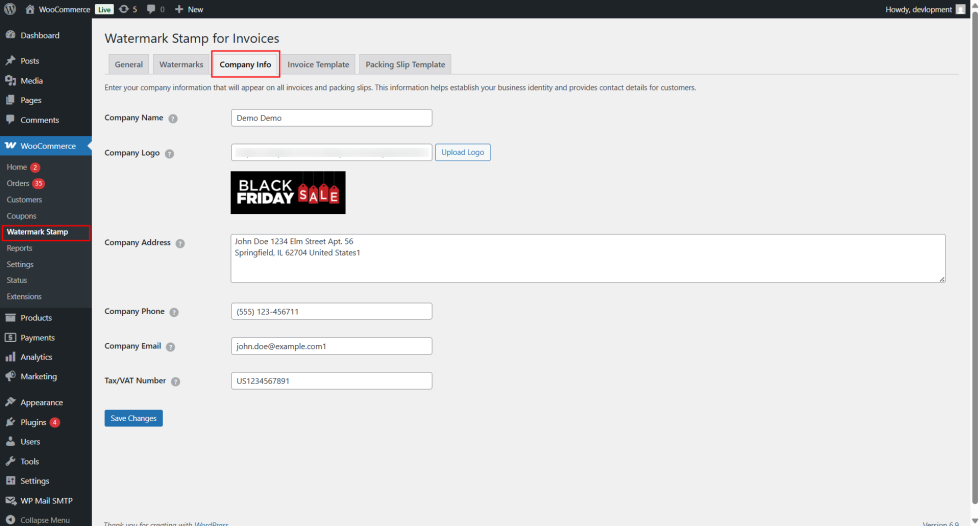980x526 pixels.
Task: Click the Live status badge
Action: 104,9
